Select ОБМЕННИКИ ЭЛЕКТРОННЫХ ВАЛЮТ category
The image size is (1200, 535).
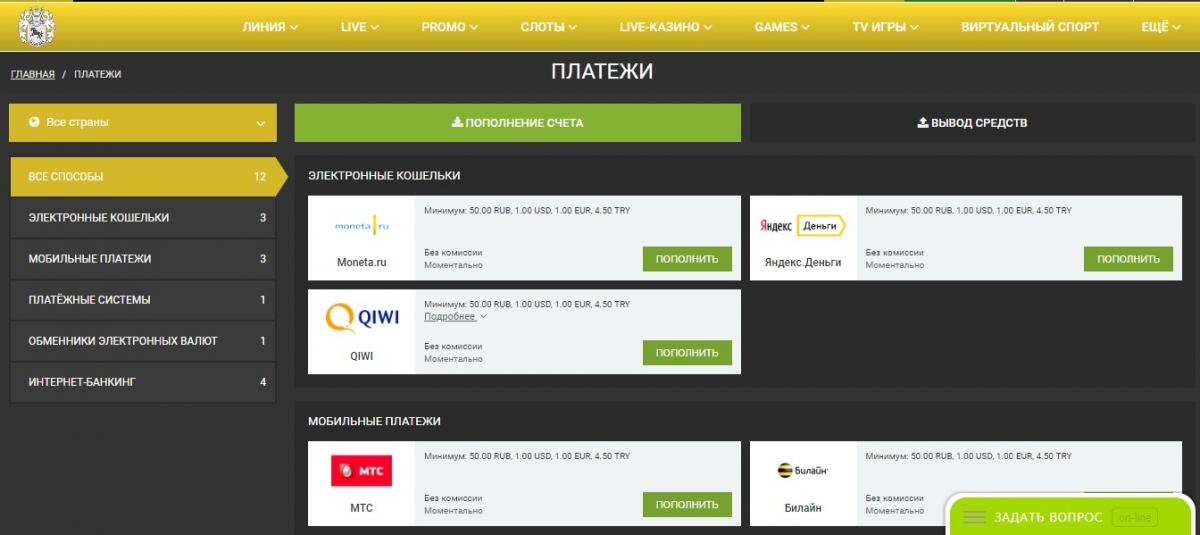(143, 341)
